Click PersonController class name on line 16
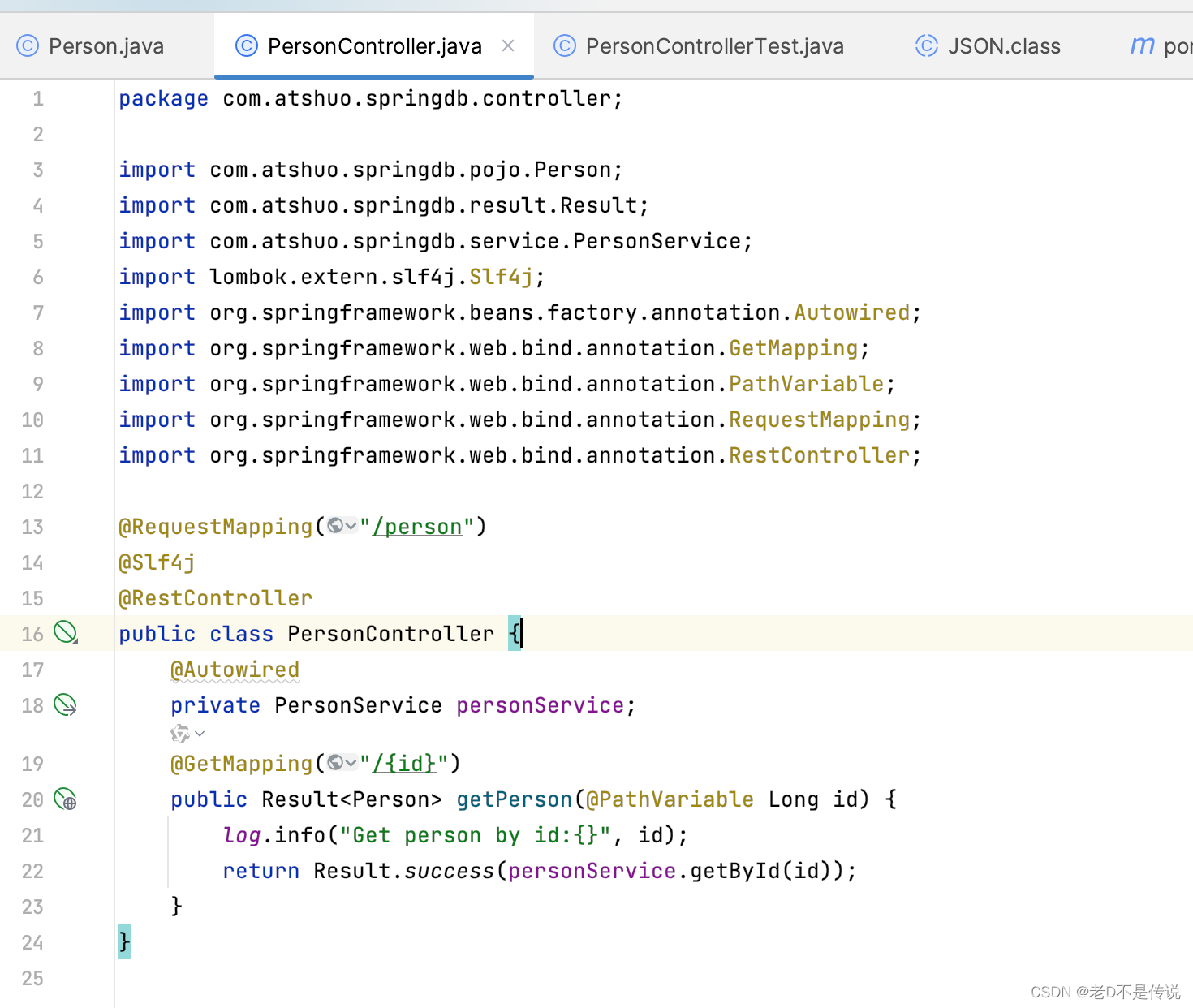 click(x=391, y=634)
